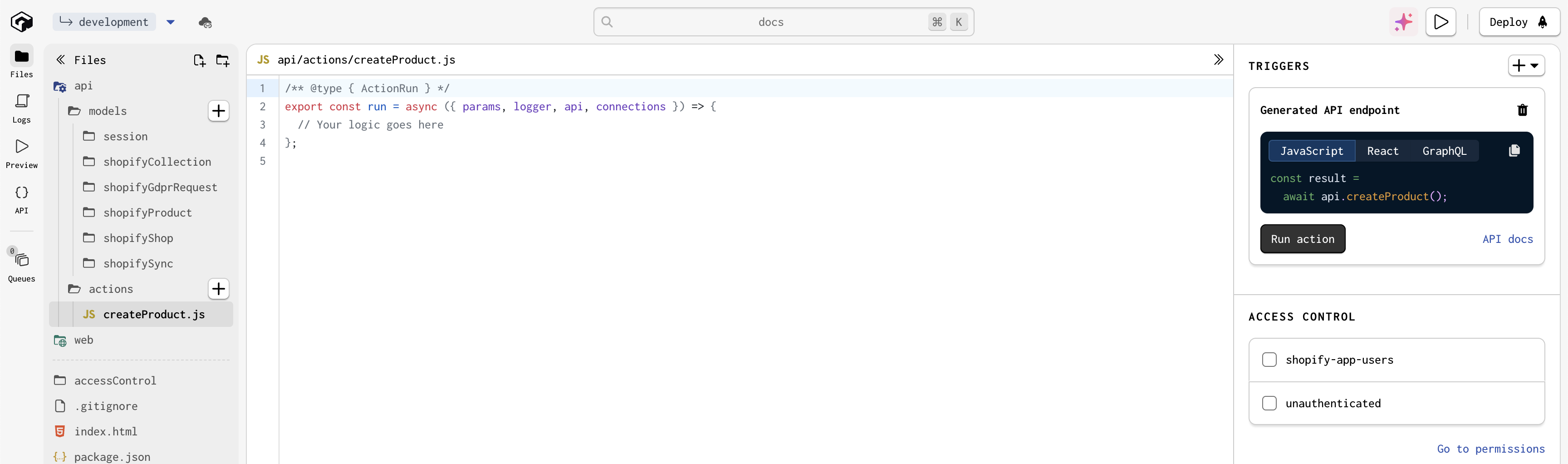Click the play preview button in header

[1441, 23]
